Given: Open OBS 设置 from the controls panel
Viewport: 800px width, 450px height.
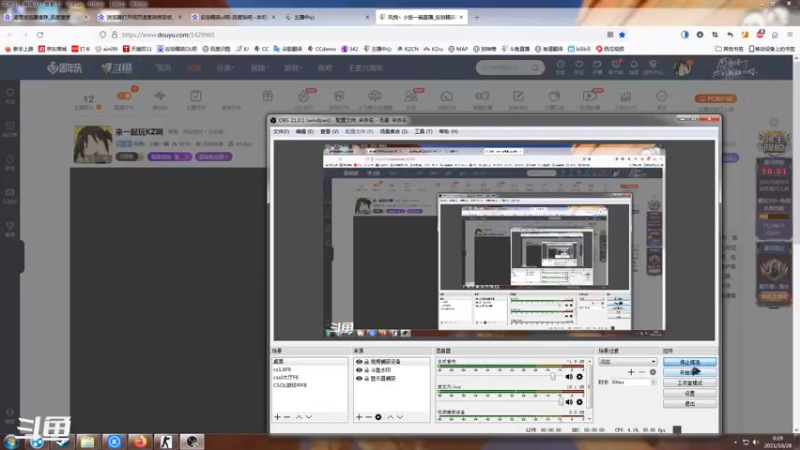Looking at the screenshot, I should (690, 393).
